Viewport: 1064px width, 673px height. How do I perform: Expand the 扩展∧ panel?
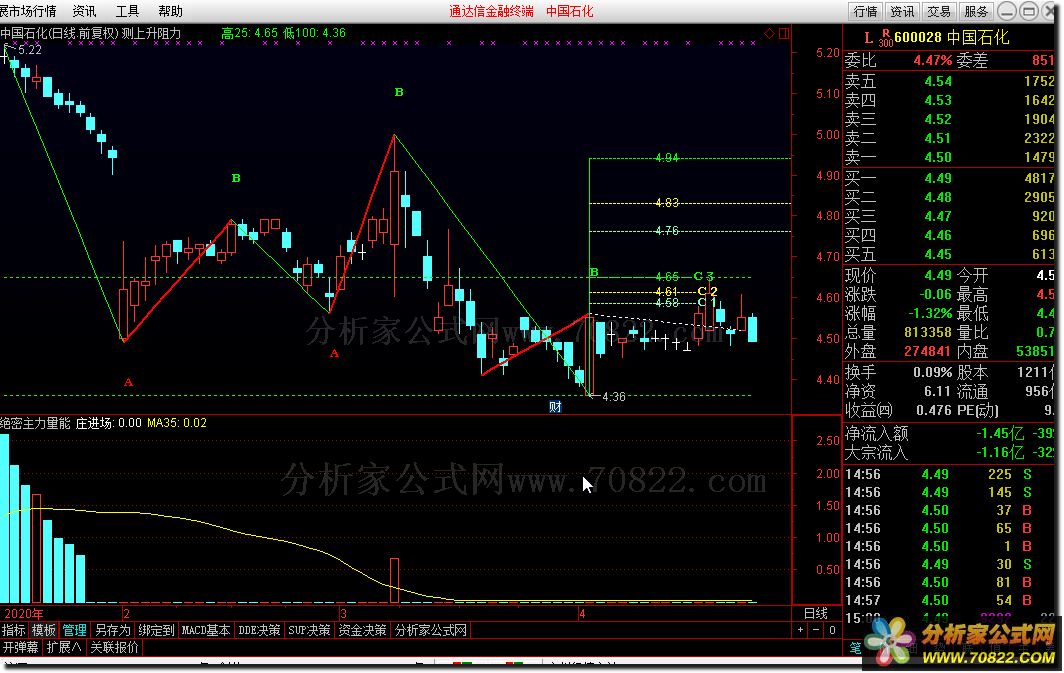(x=64, y=647)
